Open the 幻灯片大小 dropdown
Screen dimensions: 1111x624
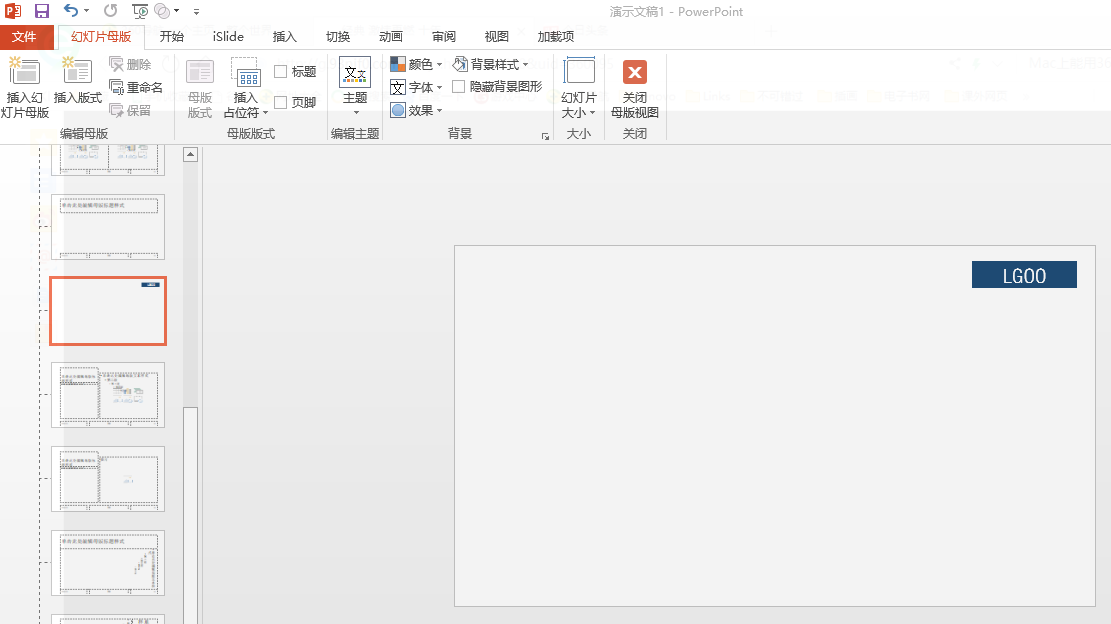[579, 88]
